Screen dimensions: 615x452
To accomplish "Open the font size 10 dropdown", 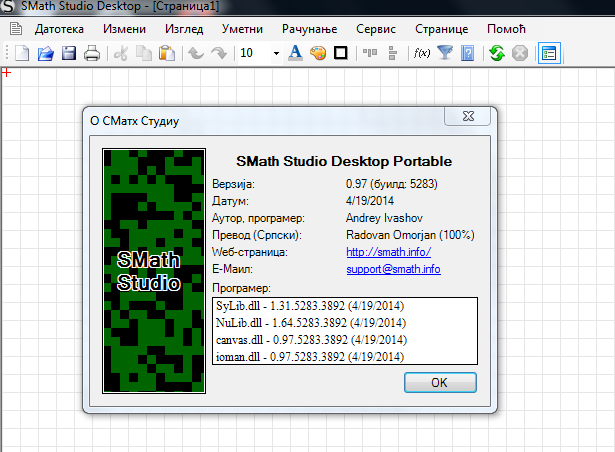I will [276, 53].
